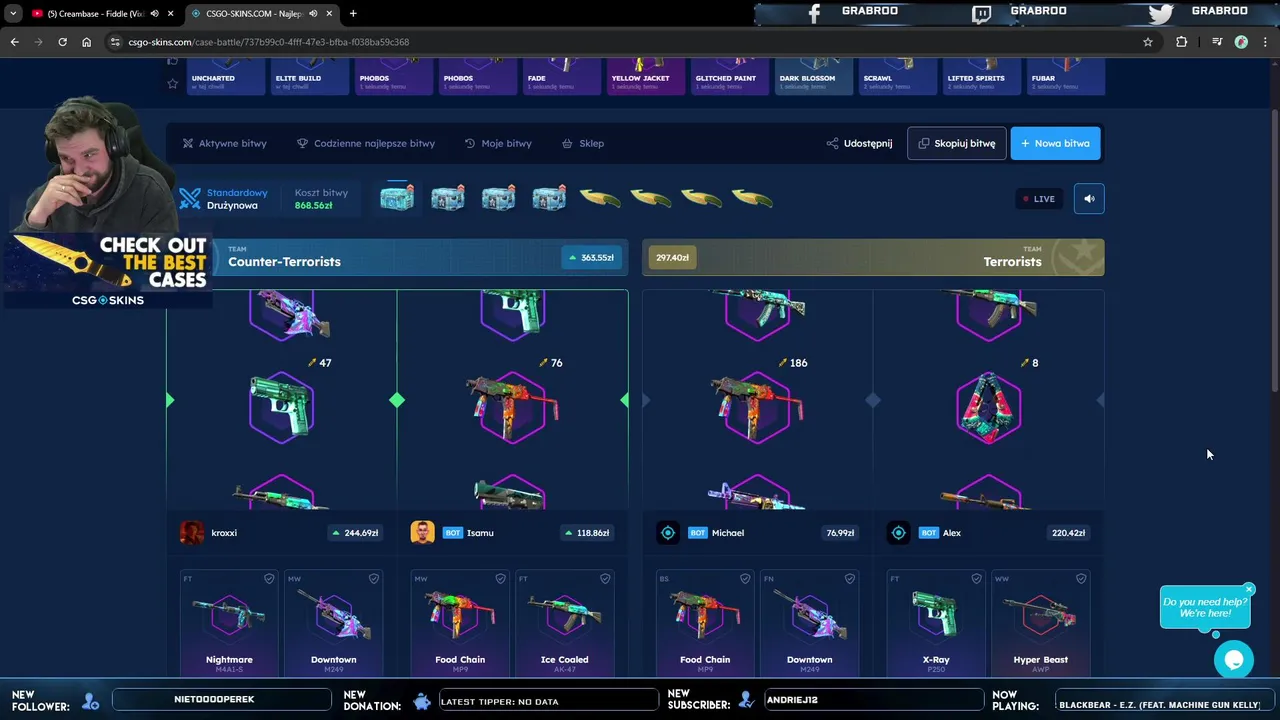This screenshot has width=1280, height=720.
Task: Click the shield check on kroxxi's Downtown card
Action: [x=374, y=579]
